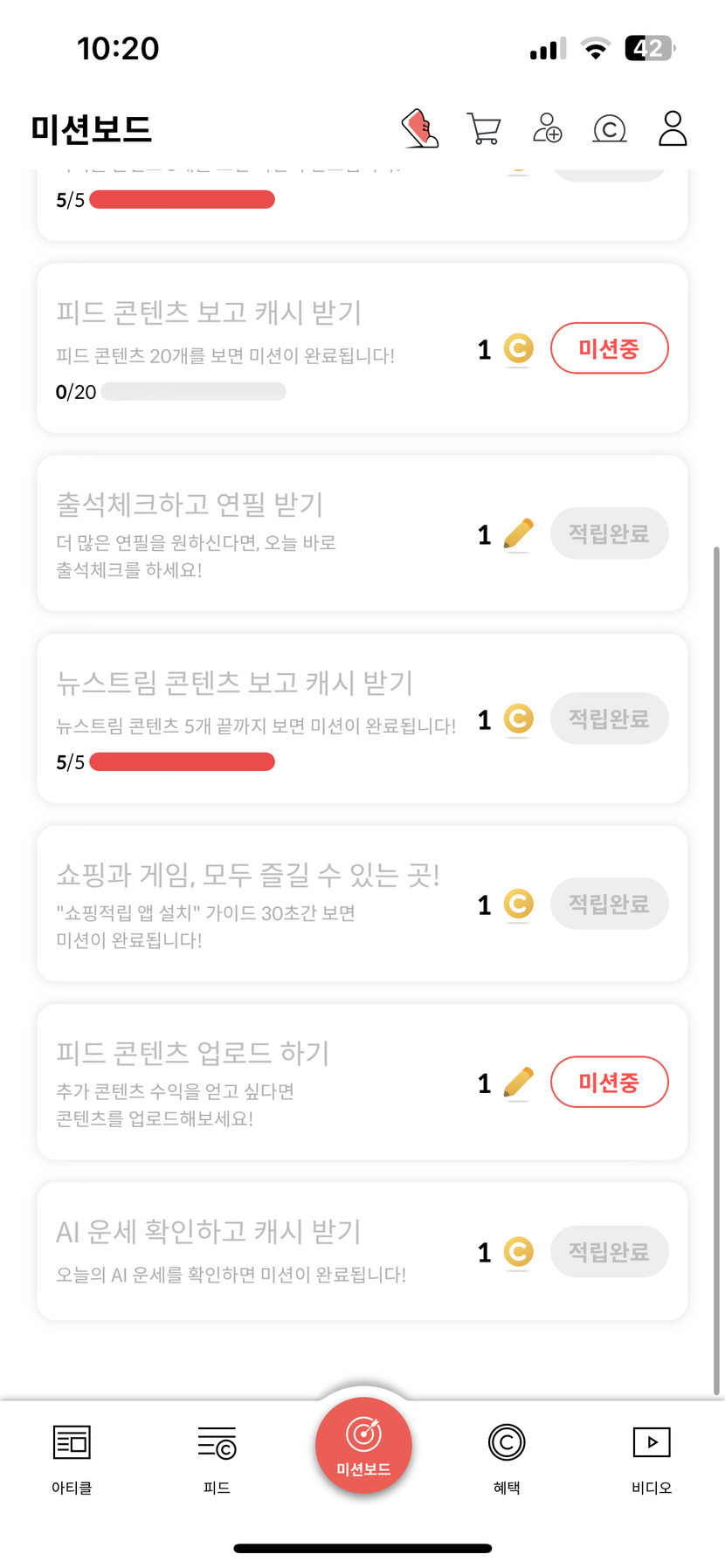725x1568 pixels.
Task: Tap the pencil icon on 출석체크 mission
Action: click(x=518, y=534)
